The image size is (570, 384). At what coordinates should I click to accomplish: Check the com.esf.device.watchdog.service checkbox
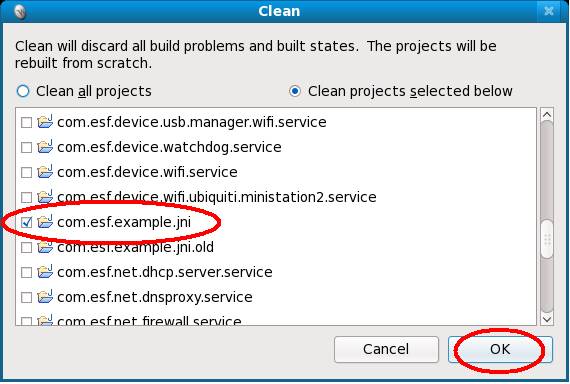click(x=26, y=147)
